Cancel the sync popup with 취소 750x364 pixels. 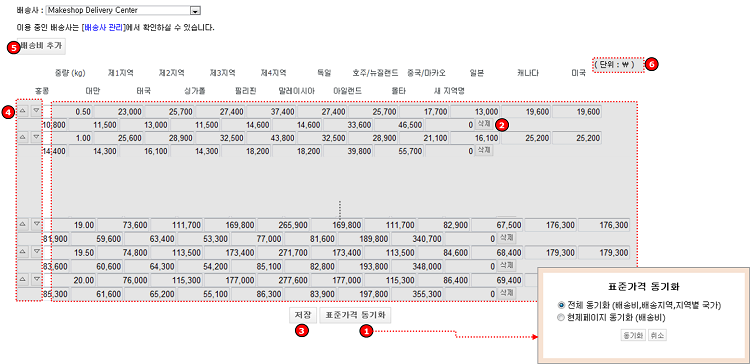657,336
